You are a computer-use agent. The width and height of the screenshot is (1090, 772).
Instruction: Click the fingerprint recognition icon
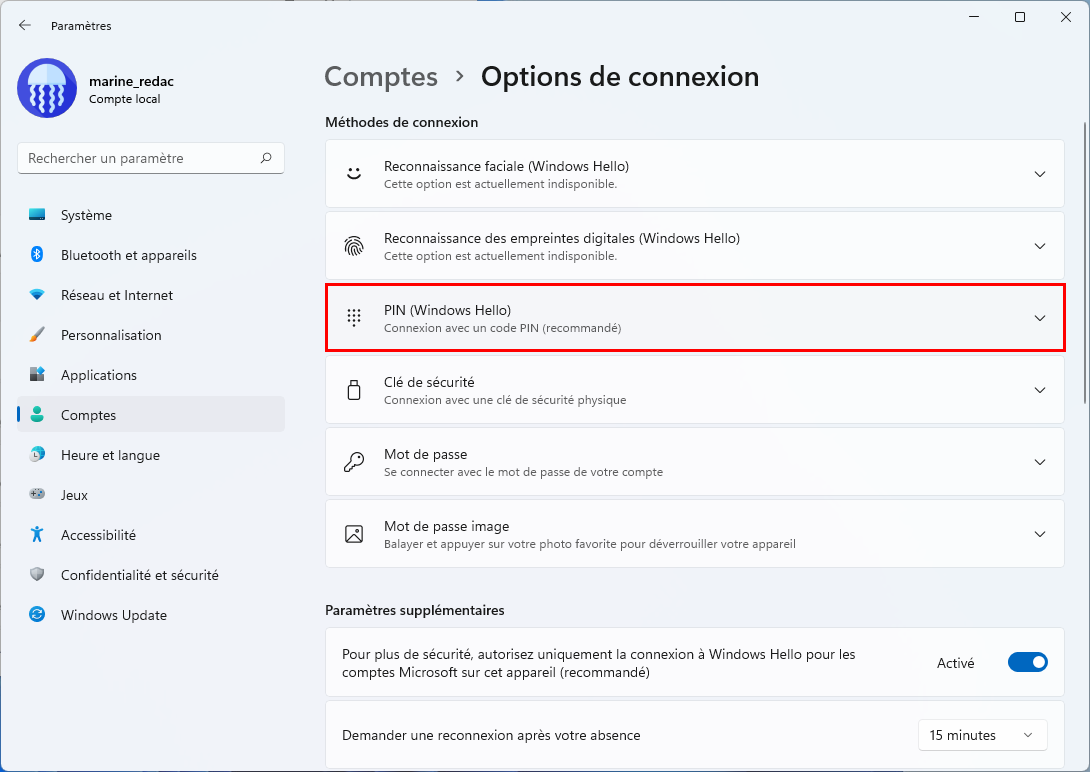pos(354,246)
